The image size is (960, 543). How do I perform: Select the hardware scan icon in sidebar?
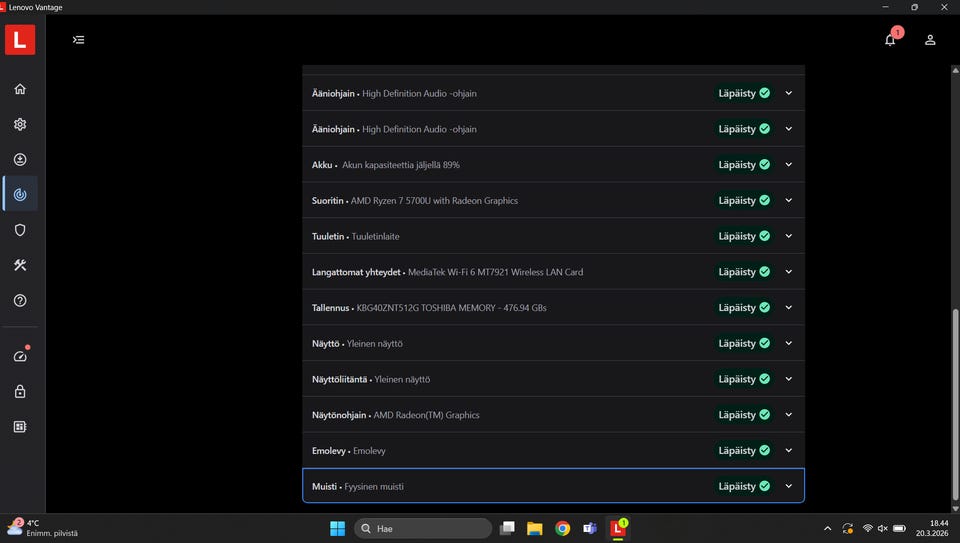[x=20, y=195]
